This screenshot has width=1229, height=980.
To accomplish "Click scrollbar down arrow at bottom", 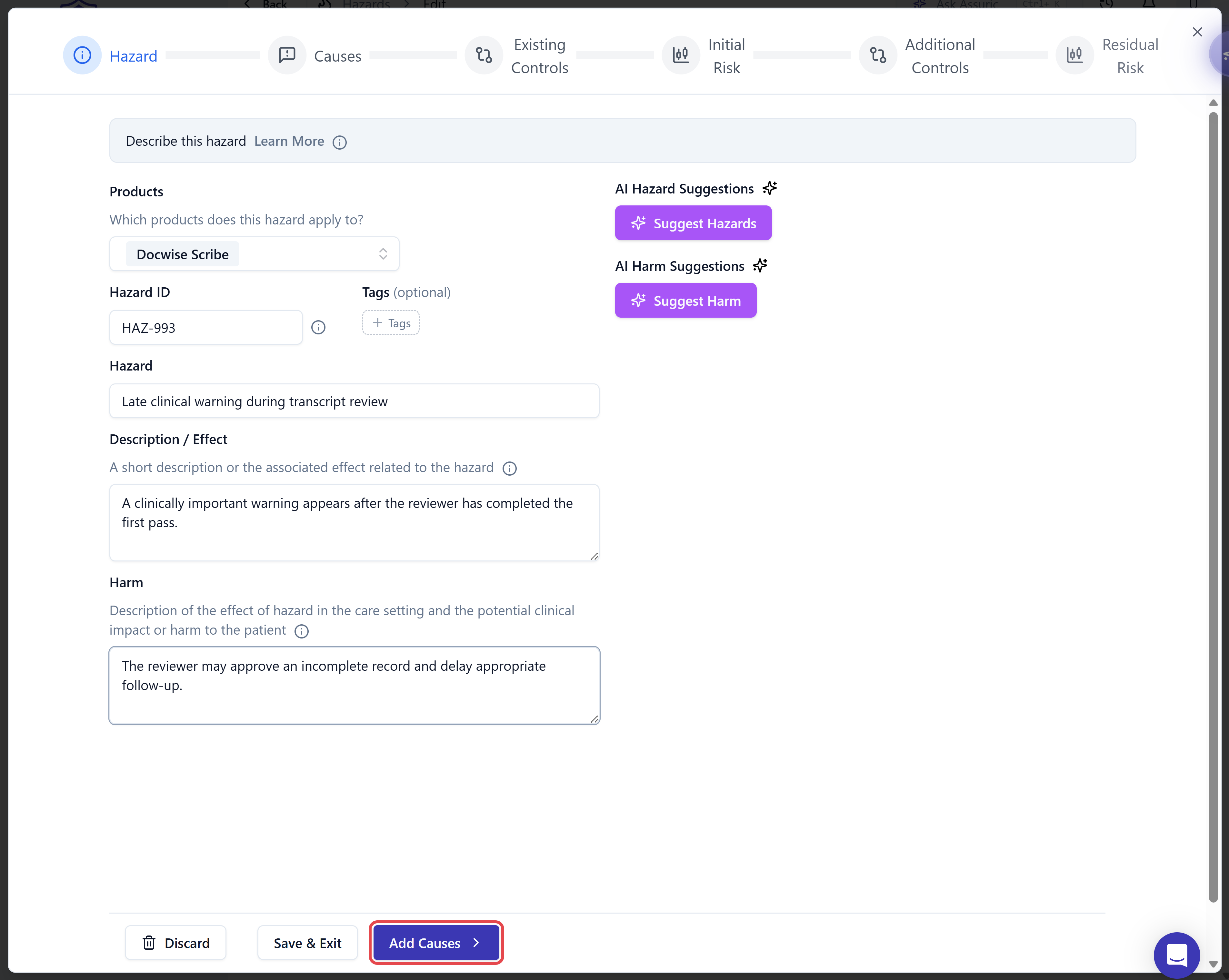I will (x=1213, y=965).
